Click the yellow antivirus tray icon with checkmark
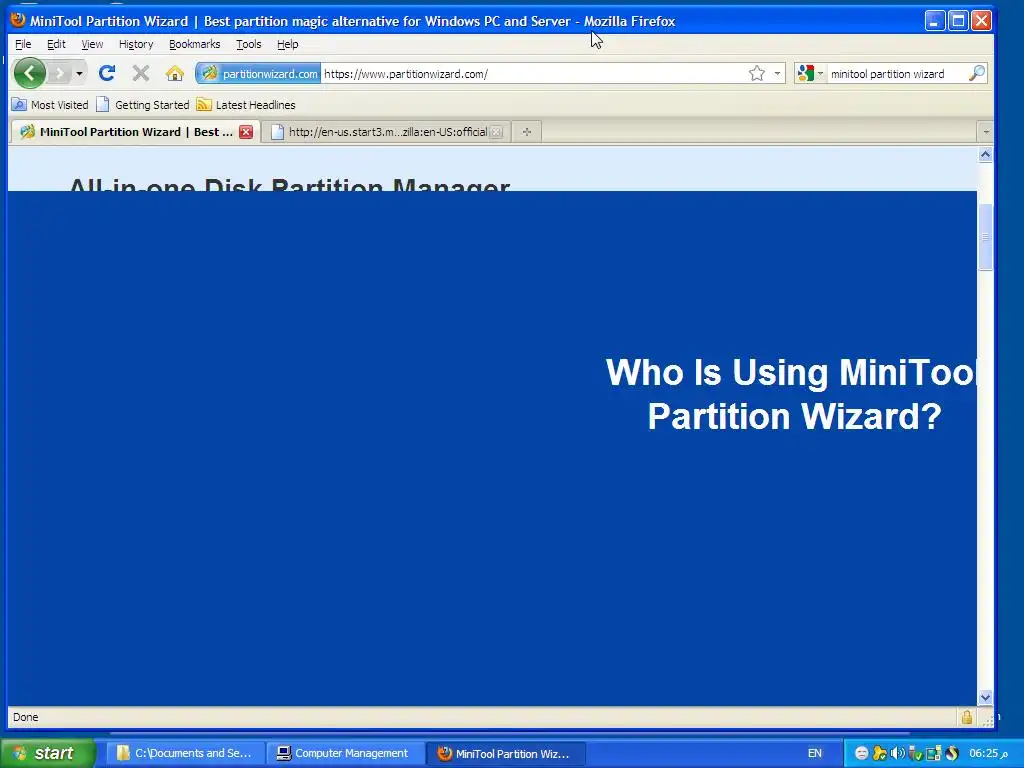 pyautogui.click(x=880, y=753)
